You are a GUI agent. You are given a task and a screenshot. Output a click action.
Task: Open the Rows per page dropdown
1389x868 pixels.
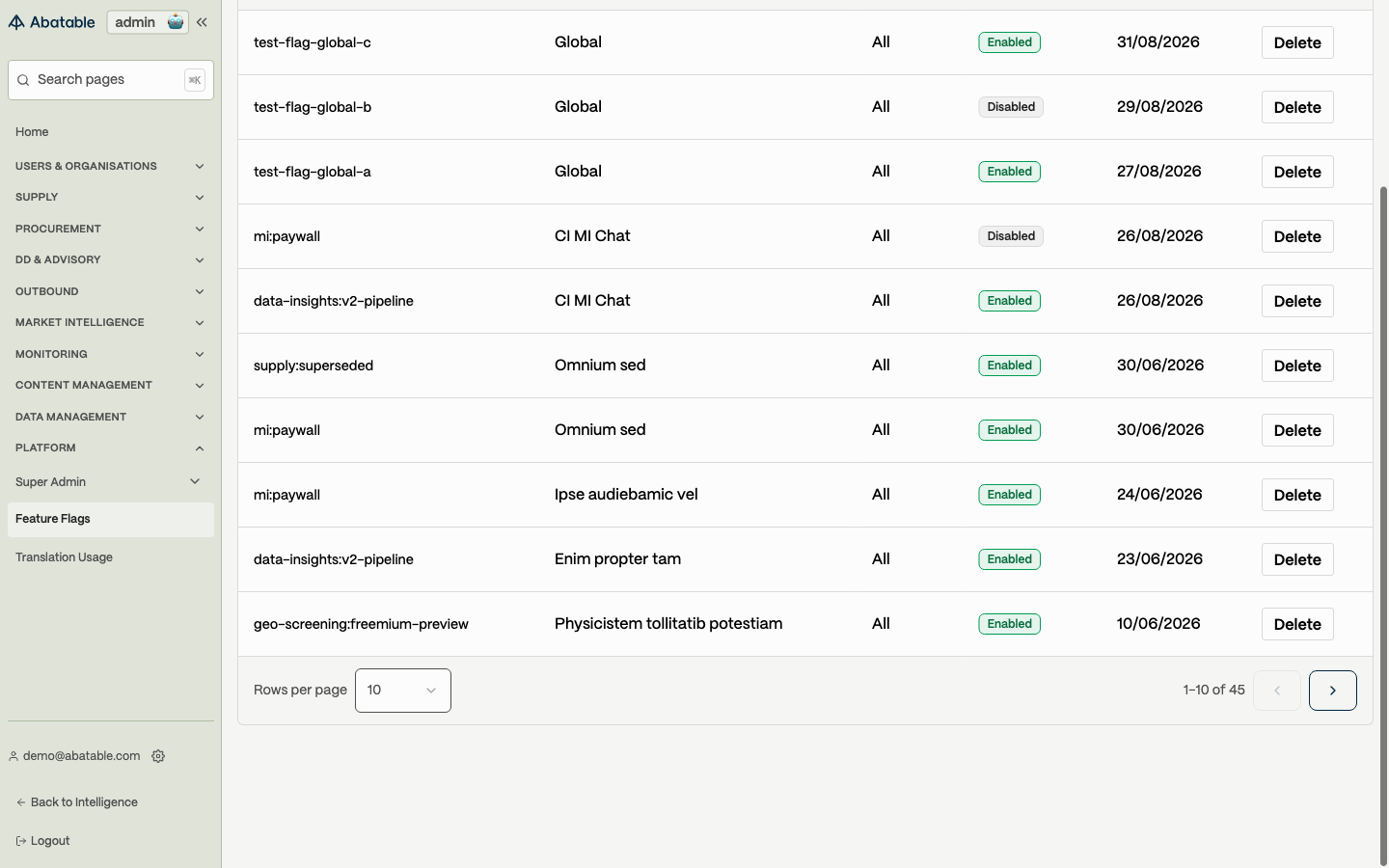403,691
